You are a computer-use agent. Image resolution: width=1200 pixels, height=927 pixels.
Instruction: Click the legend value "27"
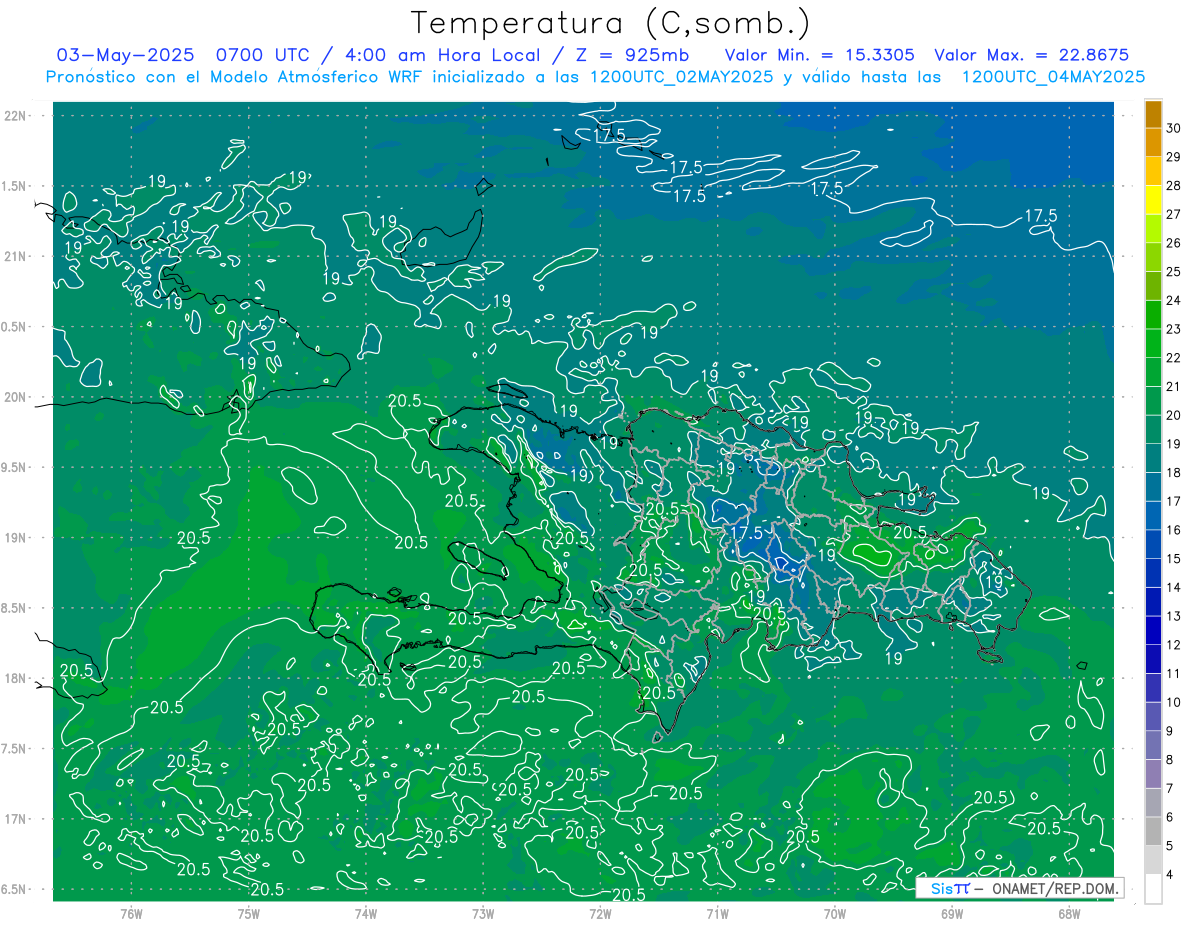point(1174,214)
